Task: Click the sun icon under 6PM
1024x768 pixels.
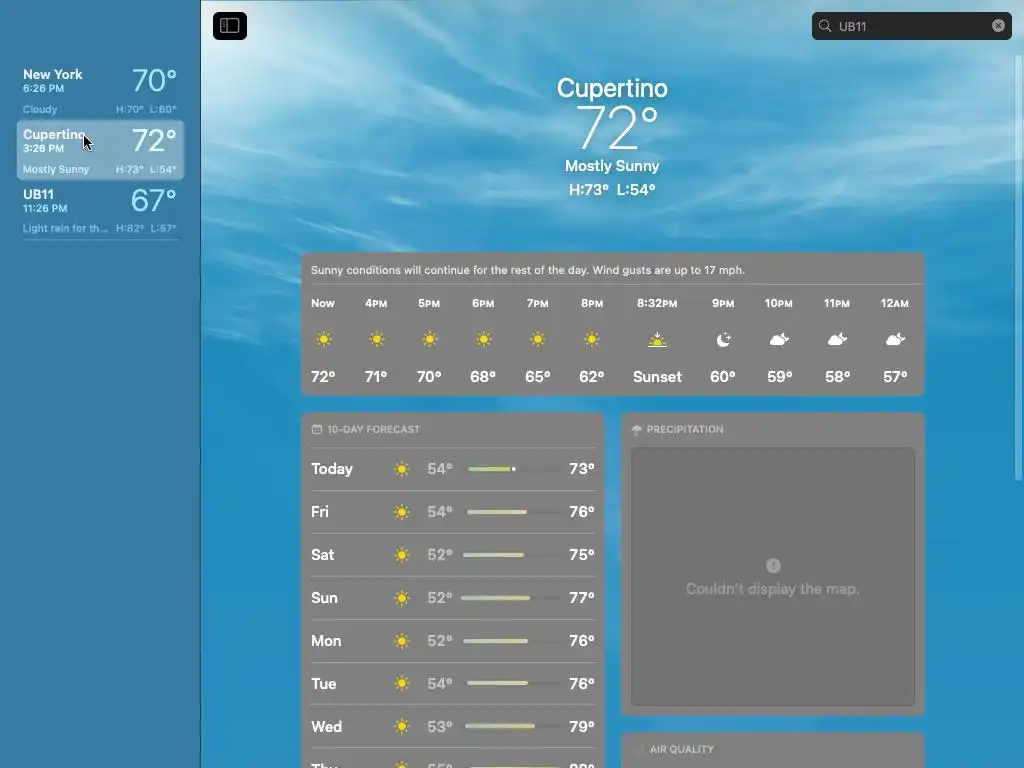Action: coord(483,339)
